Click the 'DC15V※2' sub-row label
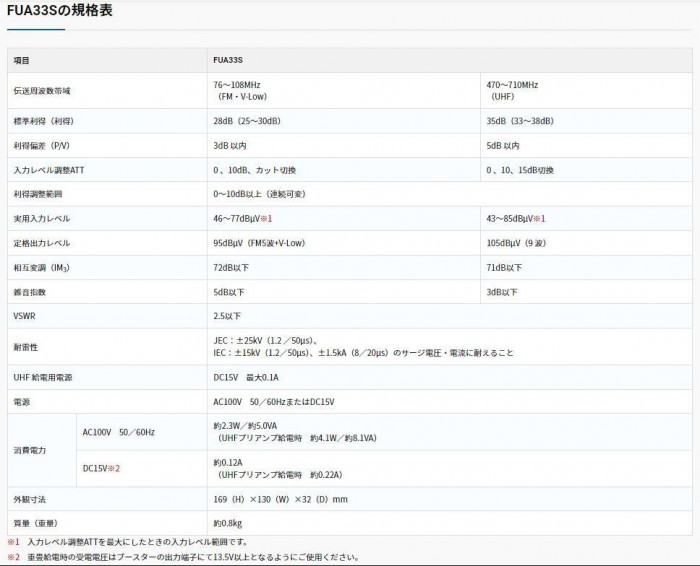This screenshot has height=566, width=700. [x=101, y=468]
